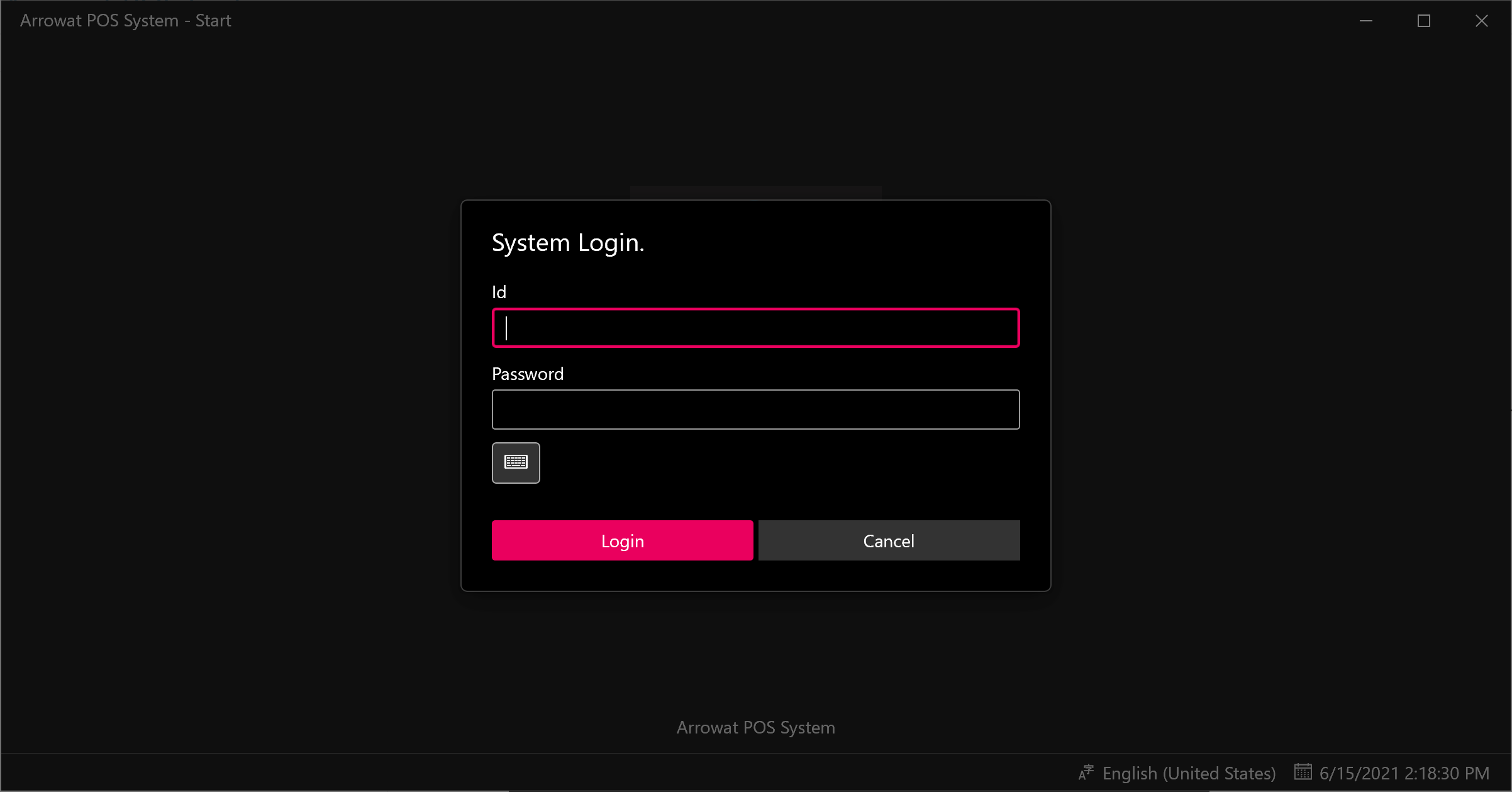1512x792 pixels.
Task: Close the Arrowat POS window
Action: point(1481,21)
